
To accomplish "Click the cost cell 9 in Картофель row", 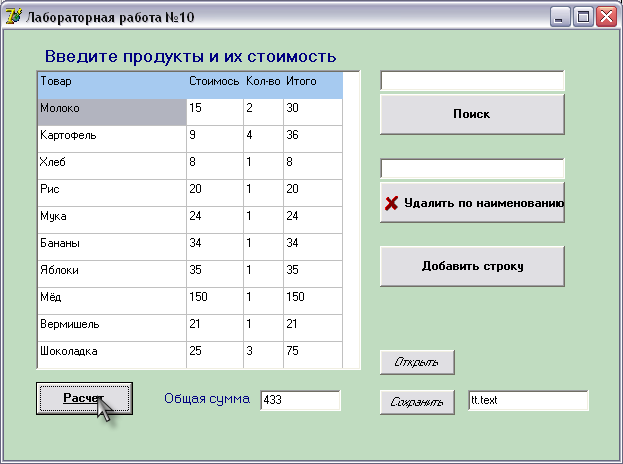I will coord(215,139).
